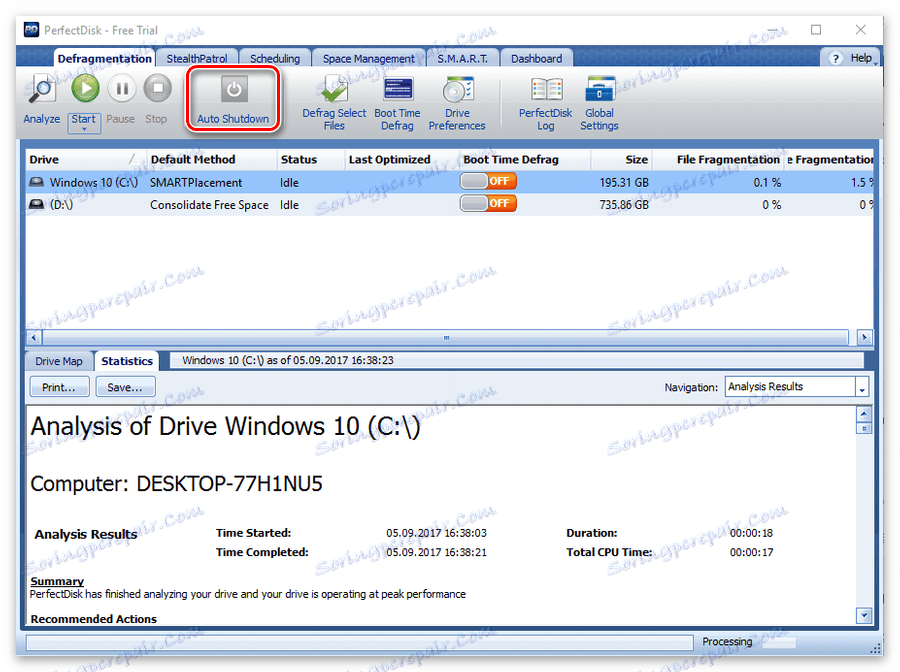Click the Windows 10 (C:\) drive icon
Screen dimensions: 900x672
pyautogui.click(x=37, y=182)
